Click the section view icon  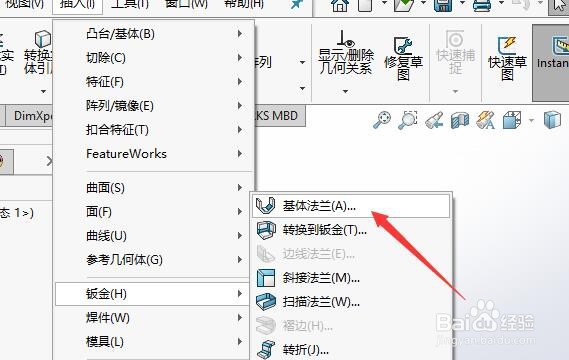(x=460, y=120)
